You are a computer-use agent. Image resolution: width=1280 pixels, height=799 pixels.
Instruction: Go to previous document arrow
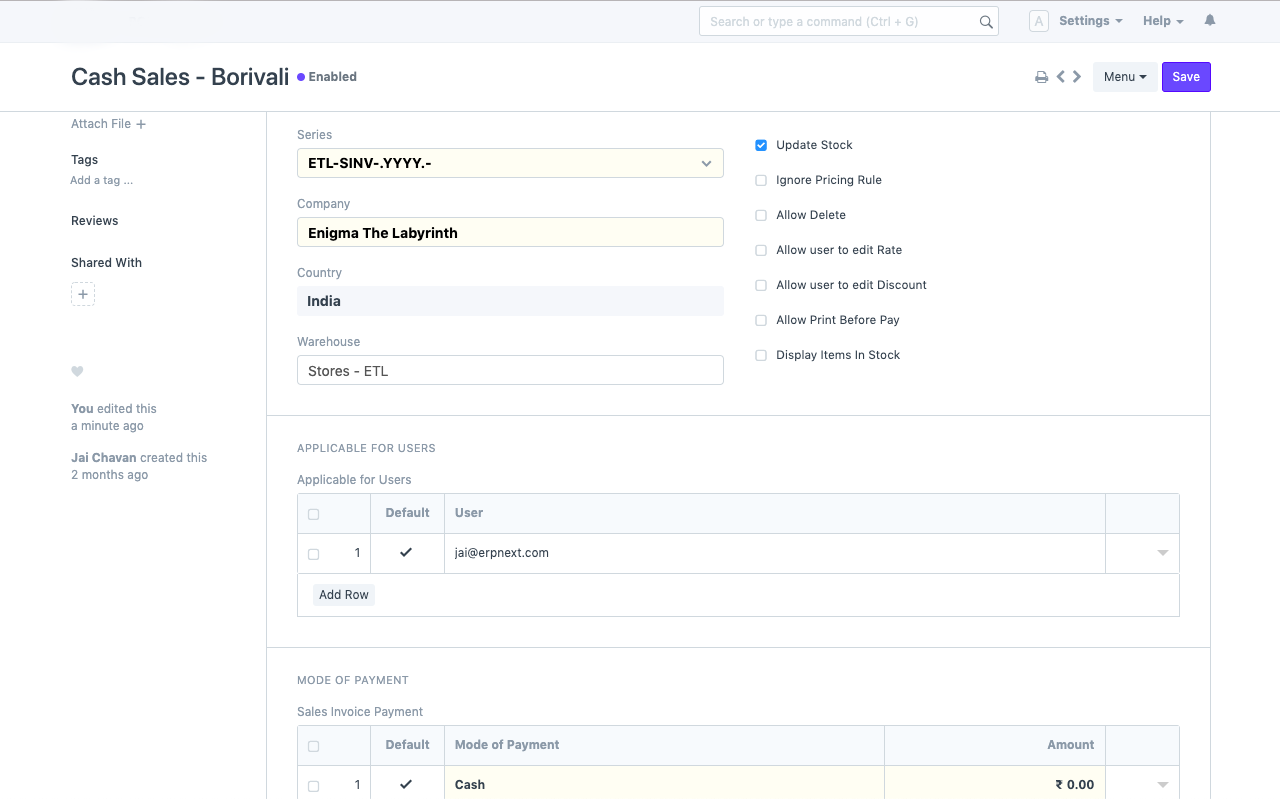(x=1060, y=77)
